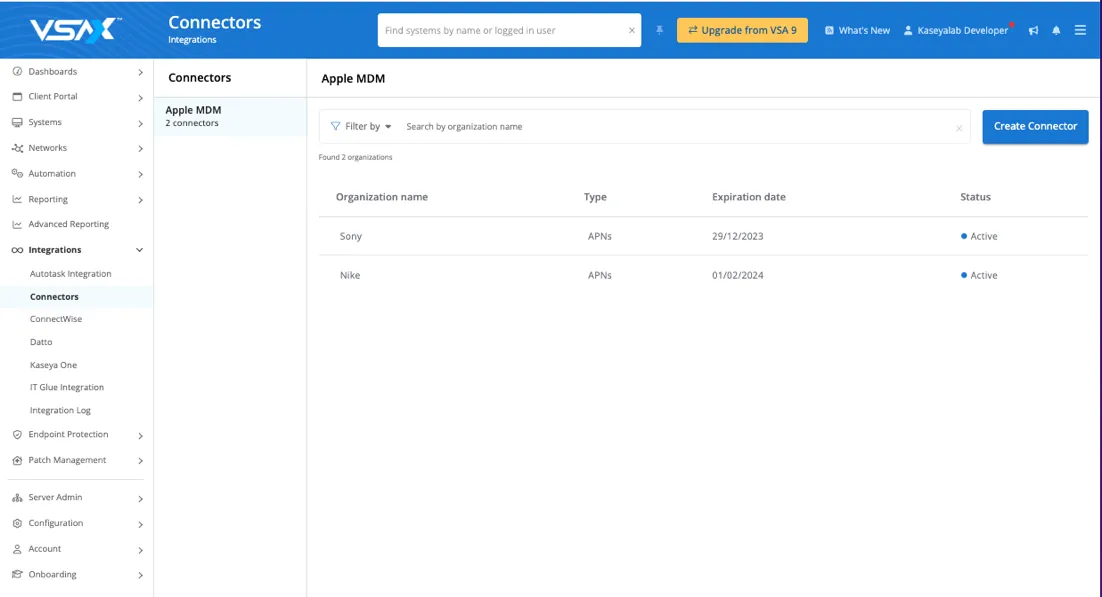This screenshot has height=597, width=1102.
Task: Click Upgrade from VSA 9 button
Action: (x=742, y=30)
